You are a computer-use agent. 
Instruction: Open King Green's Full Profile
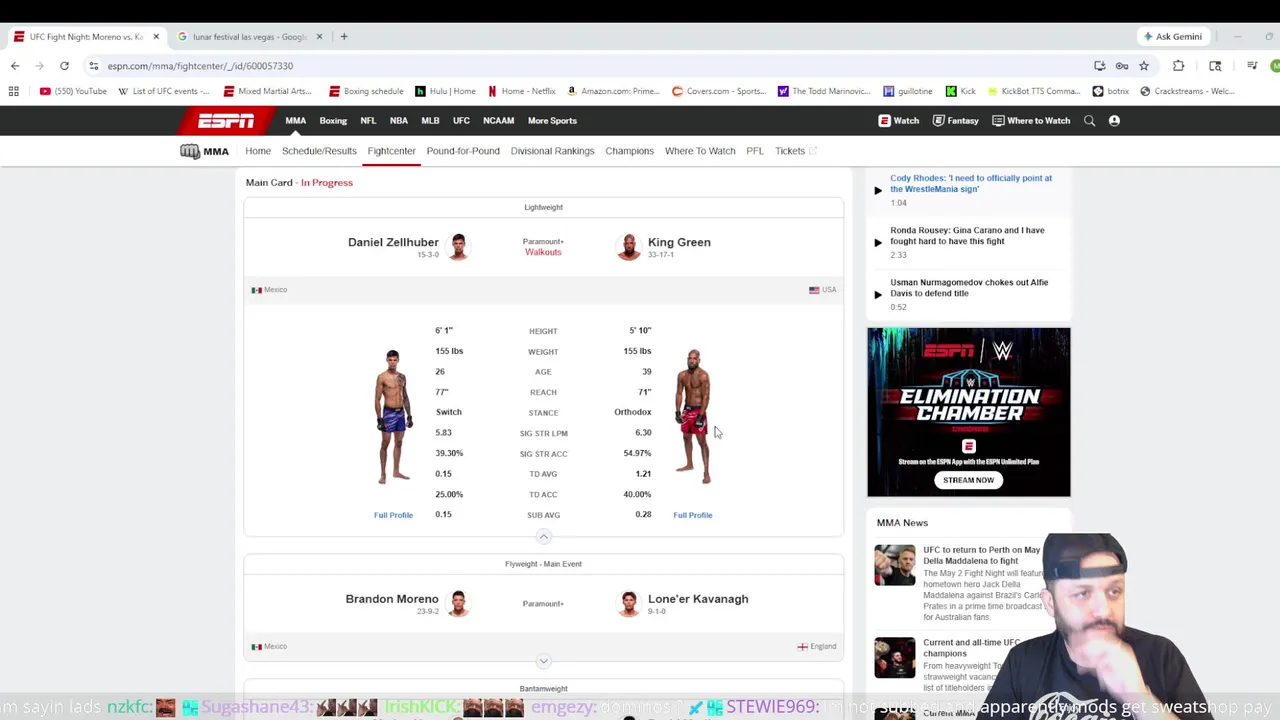point(692,515)
